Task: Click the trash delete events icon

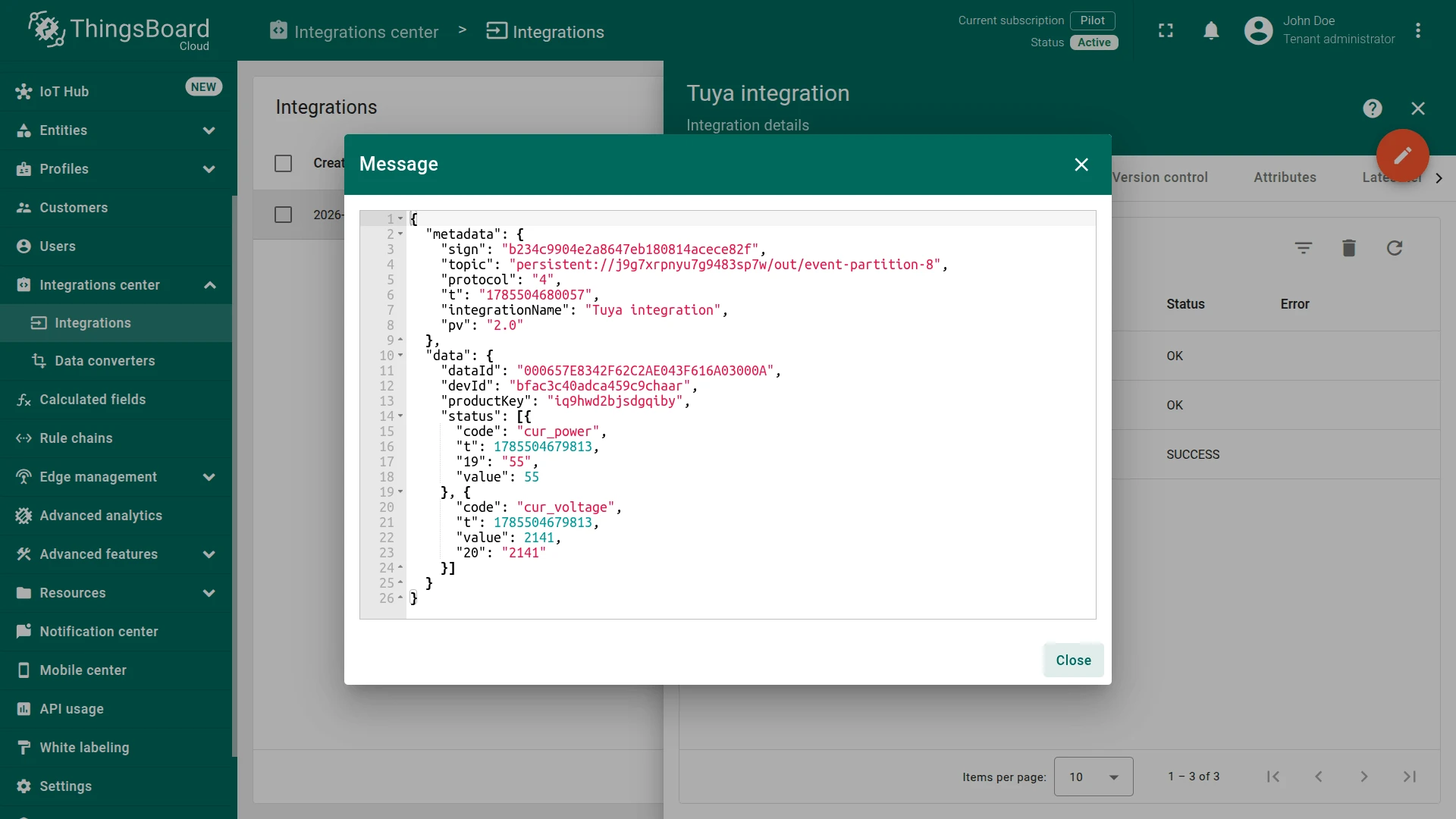Action: (1348, 248)
